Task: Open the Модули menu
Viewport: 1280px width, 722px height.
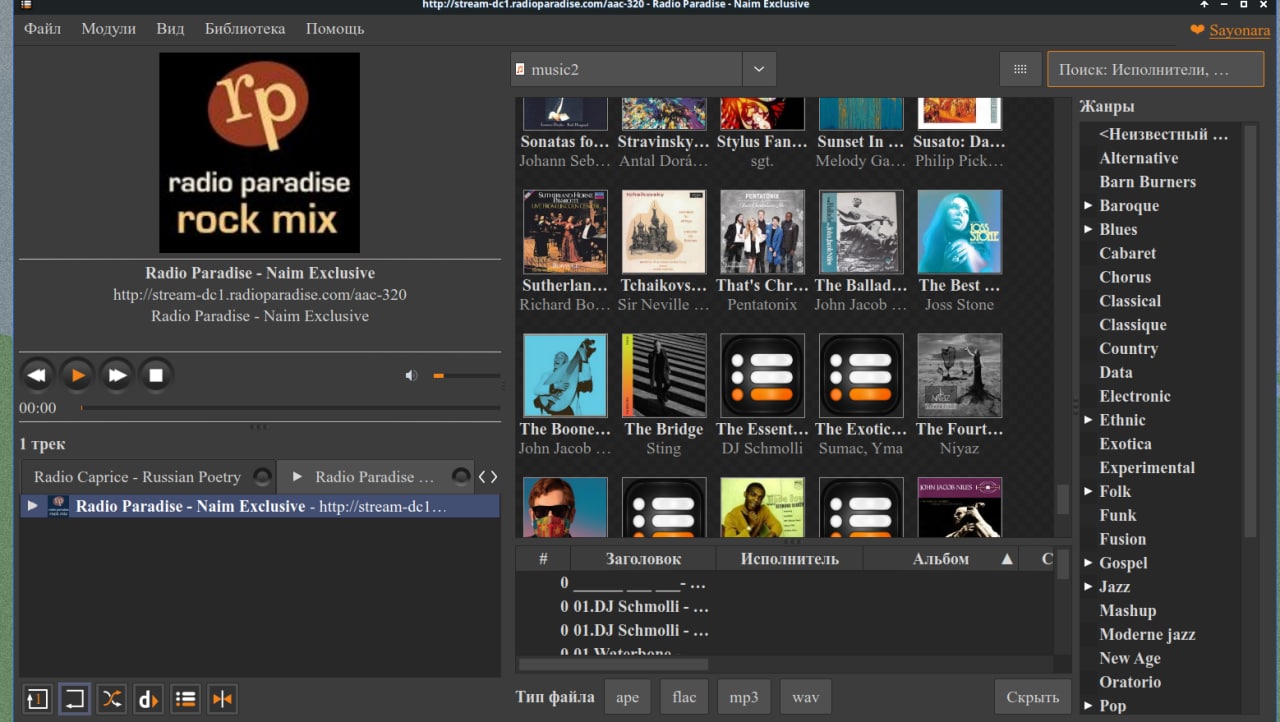Action: point(109,29)
